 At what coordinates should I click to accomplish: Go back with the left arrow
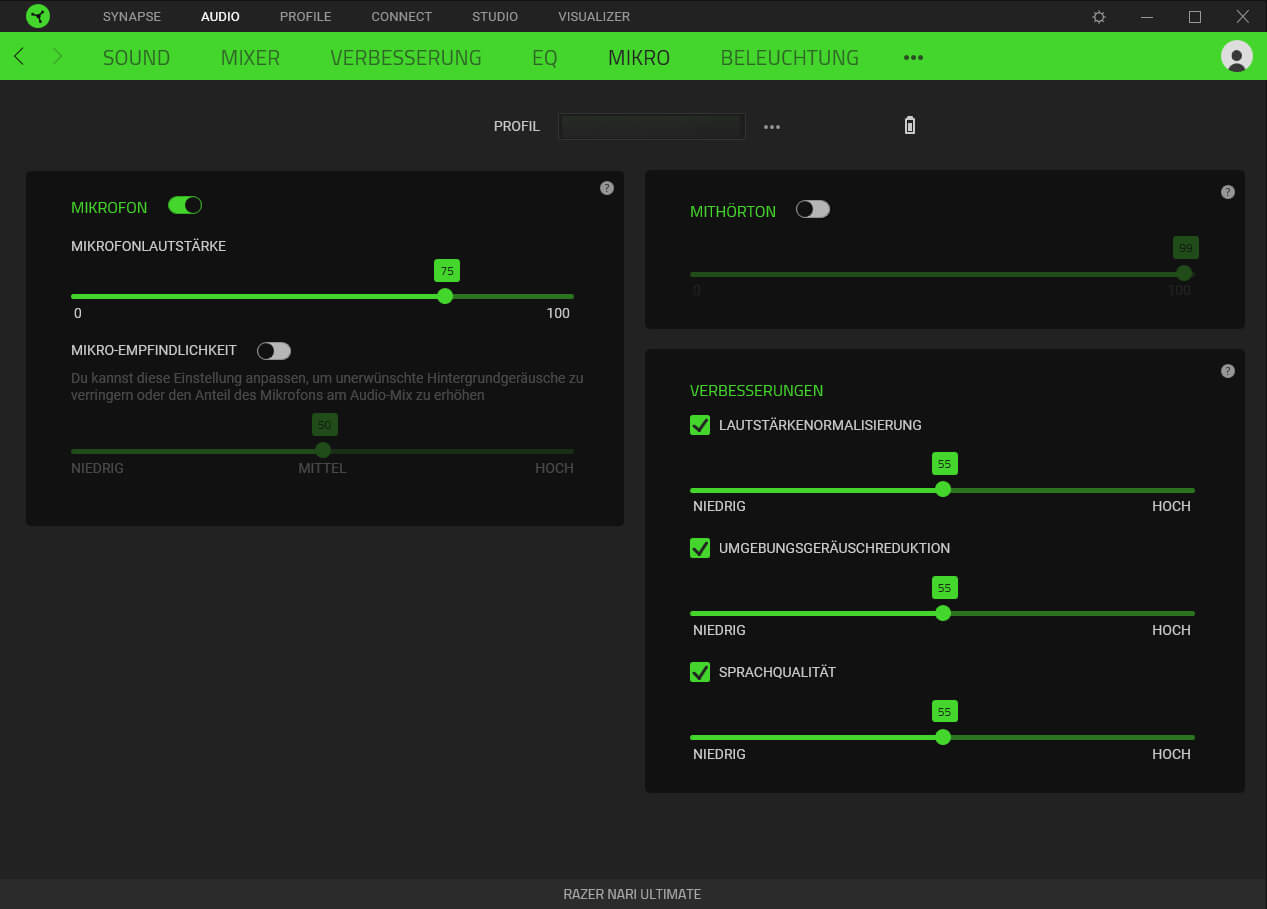[19, 57]
